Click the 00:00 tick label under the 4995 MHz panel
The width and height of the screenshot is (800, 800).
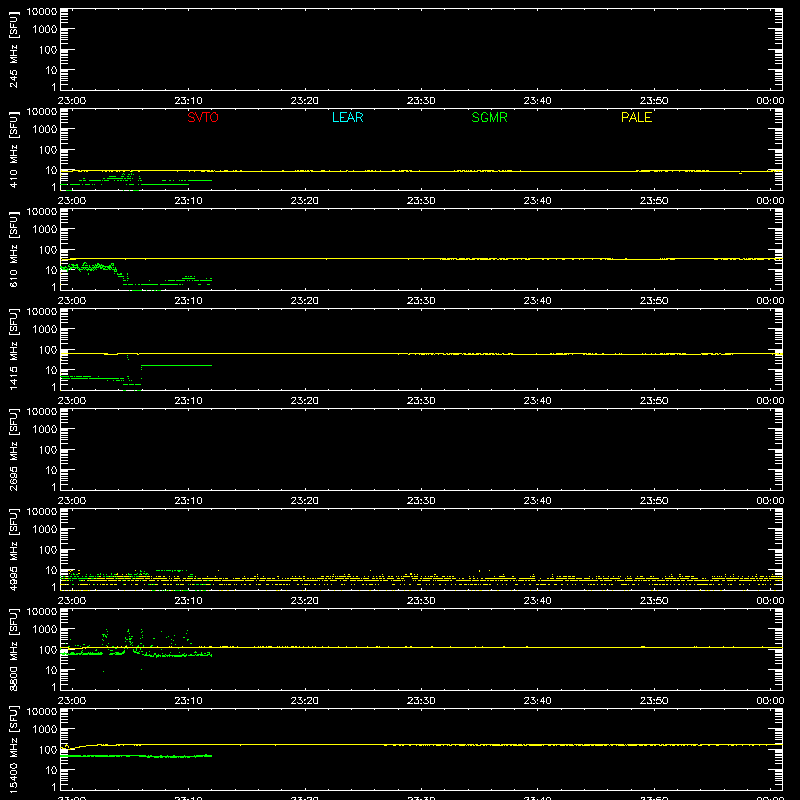click(770, 601)
